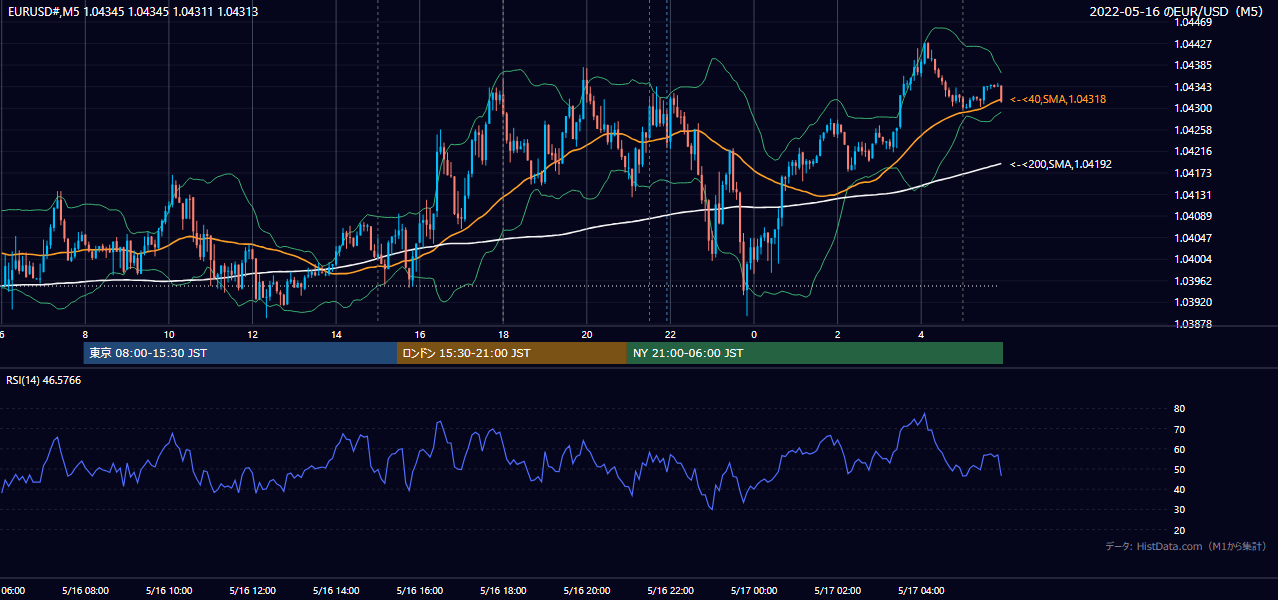Click price axis value 1.04427
The width and height of the screenshot is (1278, 600).
click(x=1193, y=44)
